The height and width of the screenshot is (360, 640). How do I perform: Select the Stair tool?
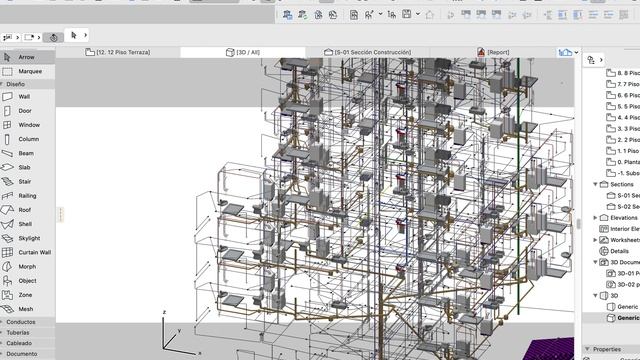[27, 182]
